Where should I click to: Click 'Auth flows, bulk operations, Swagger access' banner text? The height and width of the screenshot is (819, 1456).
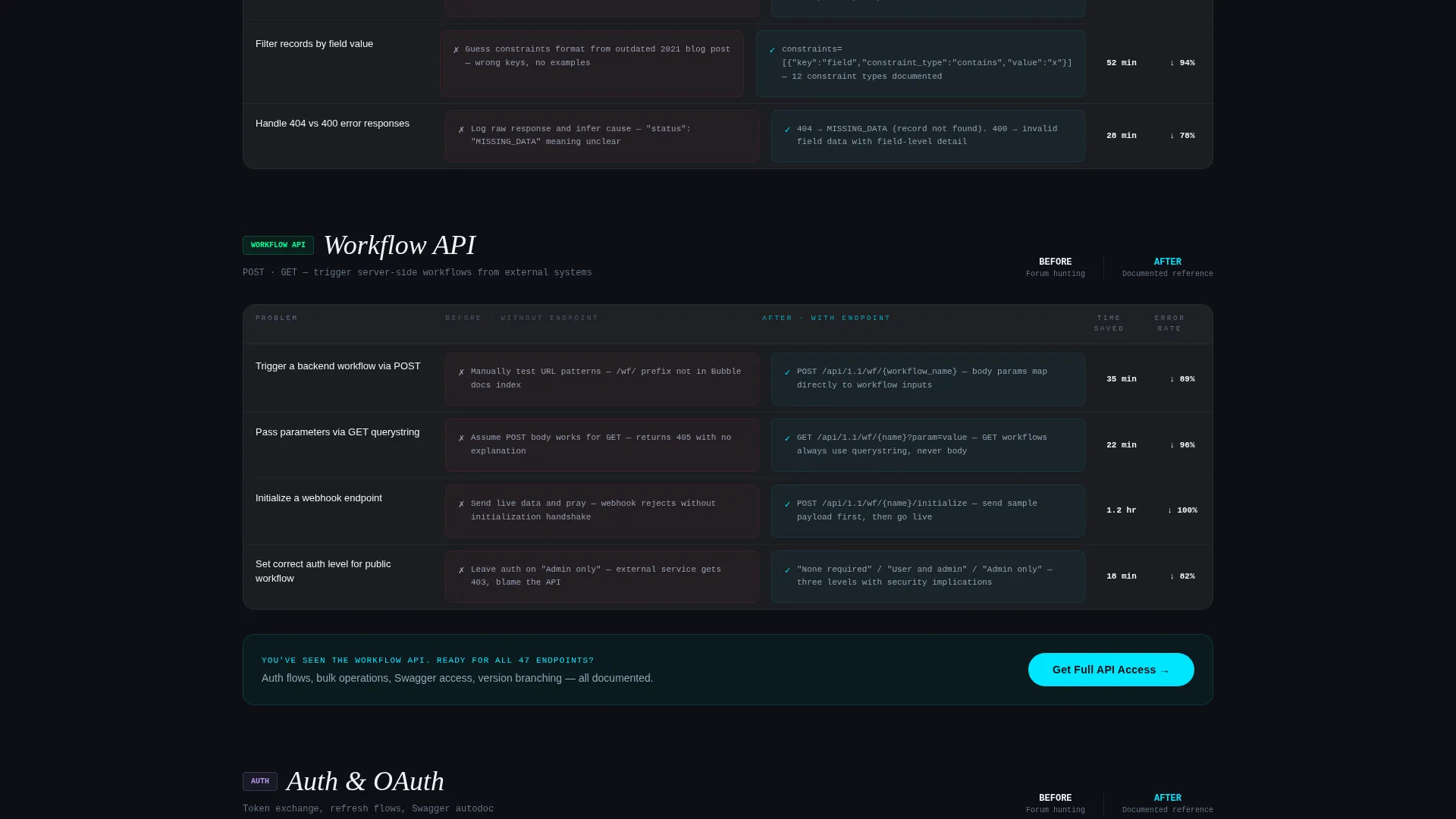(457, 678)
